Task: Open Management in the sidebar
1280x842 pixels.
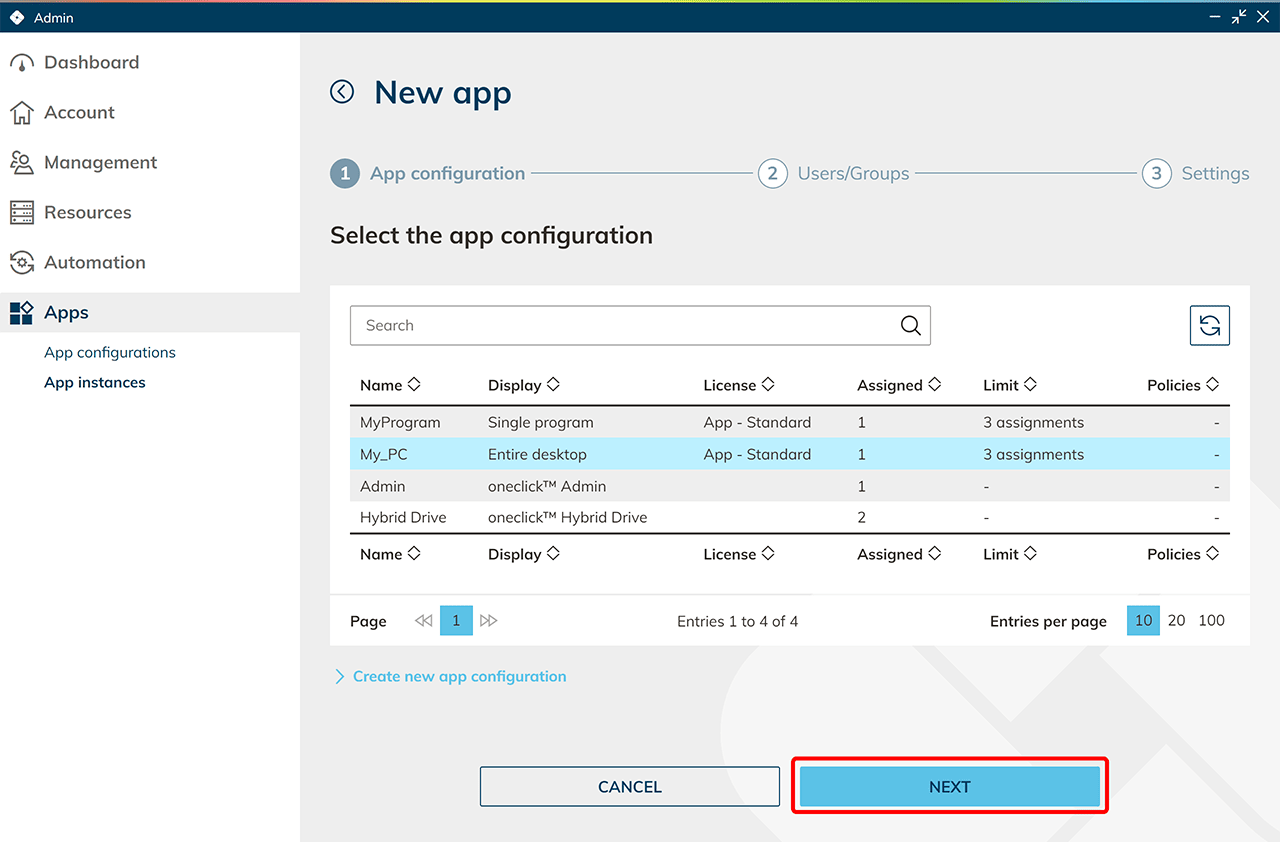Action: pyautogui.click(x=100, y=162)
